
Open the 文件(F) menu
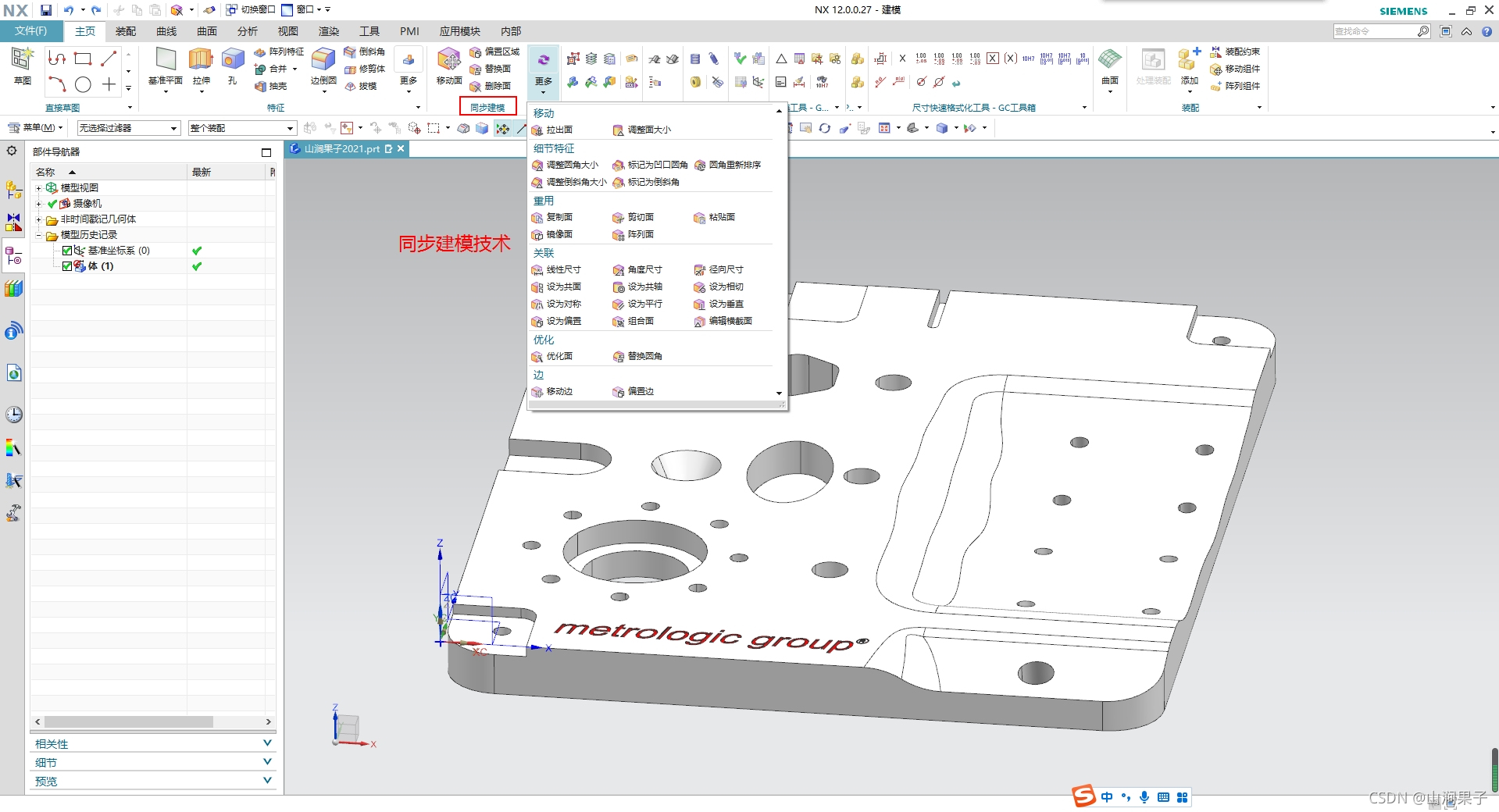(31, 31)
